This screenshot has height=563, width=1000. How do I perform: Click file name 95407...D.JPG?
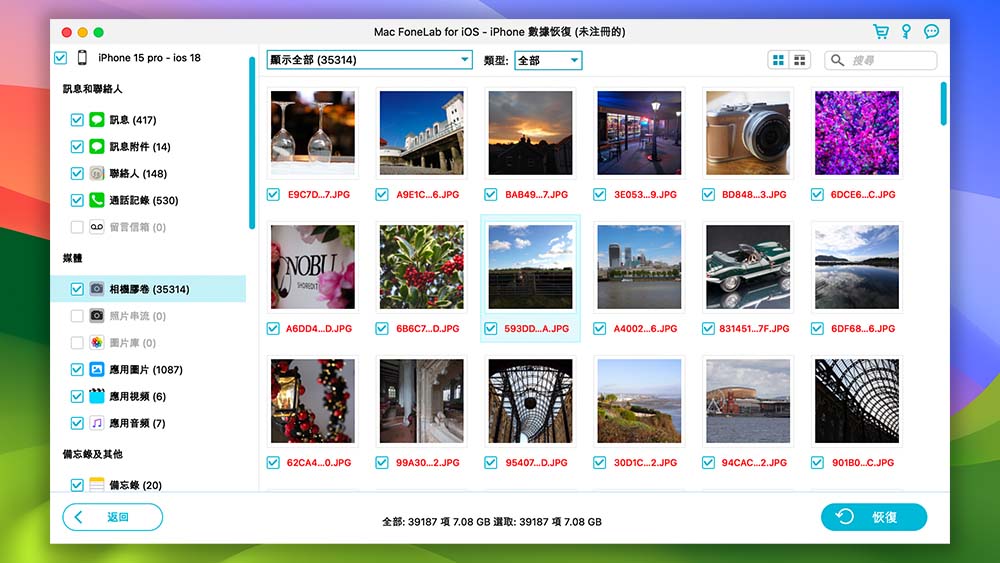tap(536, 462)
